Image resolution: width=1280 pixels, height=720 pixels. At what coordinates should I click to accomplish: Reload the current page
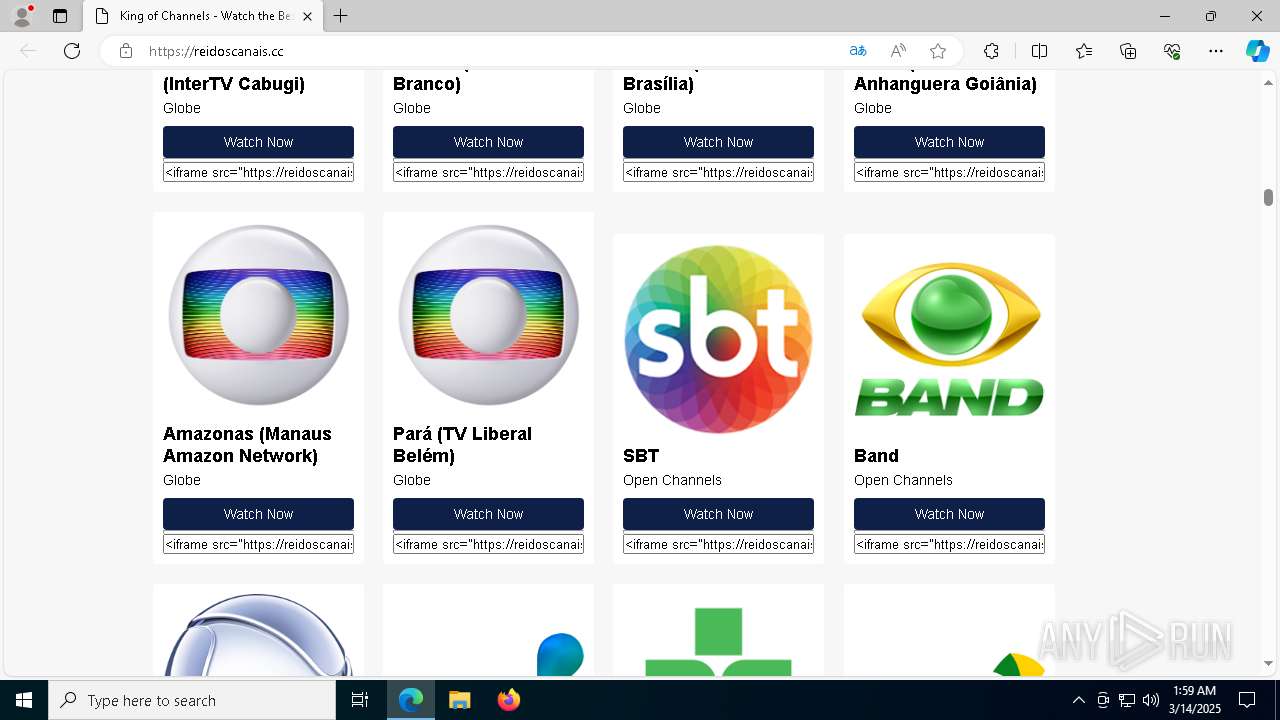coord(72,51)
